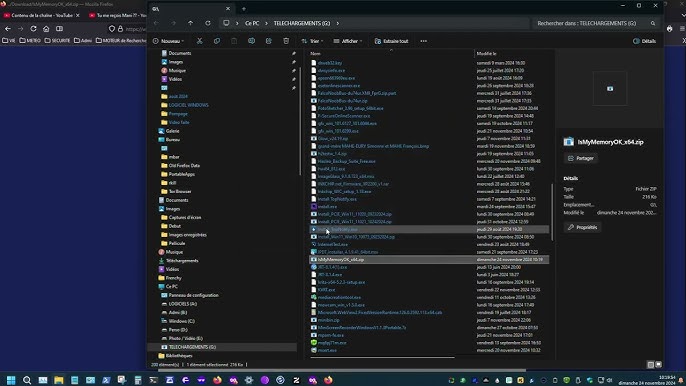Select the G:\ Explorer tab
This screenshot has width=686, height=386.
coord(191,9)
